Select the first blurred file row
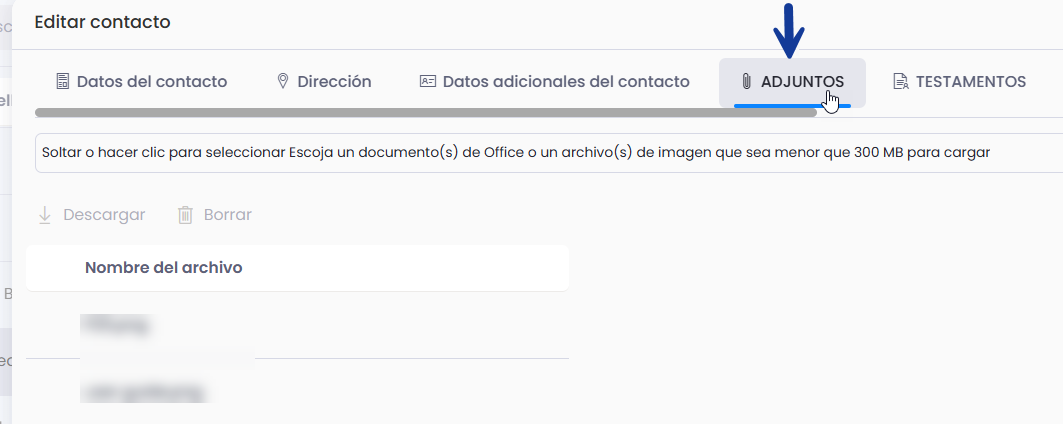The width and height of the screenshot is (1063, 424). tap(298, 326)
